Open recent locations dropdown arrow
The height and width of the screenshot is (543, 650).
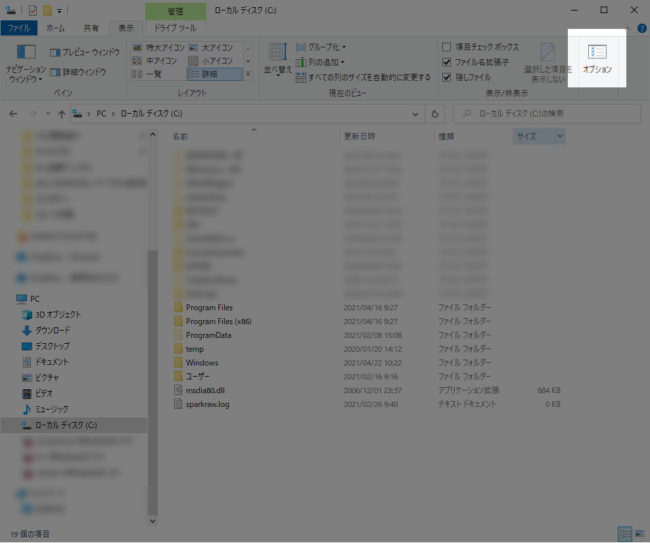[x=48, y=114]
